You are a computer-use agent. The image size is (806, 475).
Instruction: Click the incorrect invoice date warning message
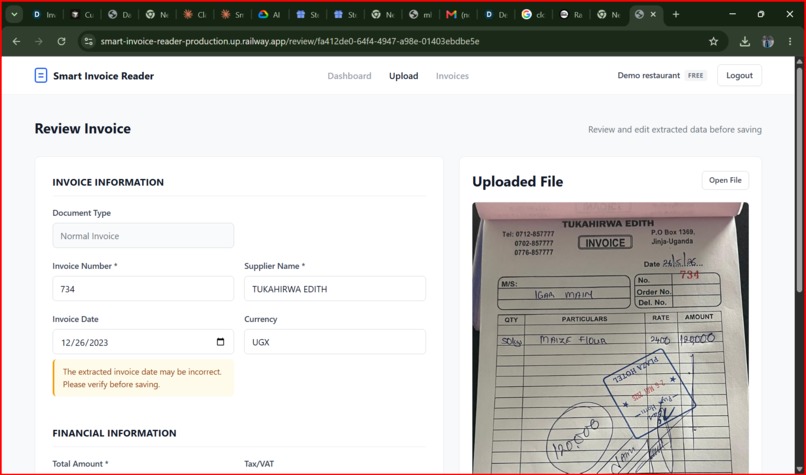[143, 378]
